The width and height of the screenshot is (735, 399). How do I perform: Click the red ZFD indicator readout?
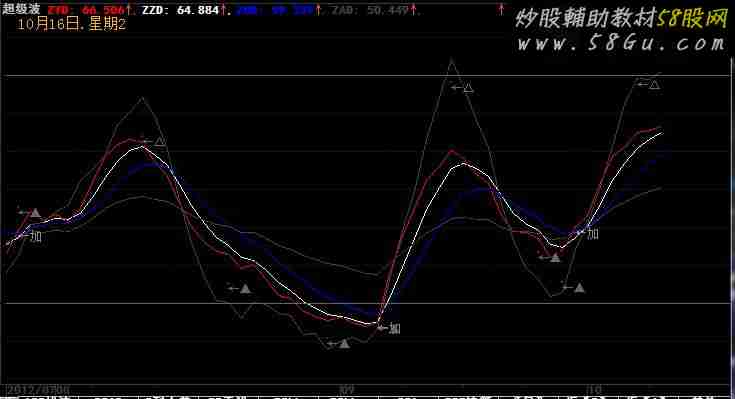[x=86, y=10]
